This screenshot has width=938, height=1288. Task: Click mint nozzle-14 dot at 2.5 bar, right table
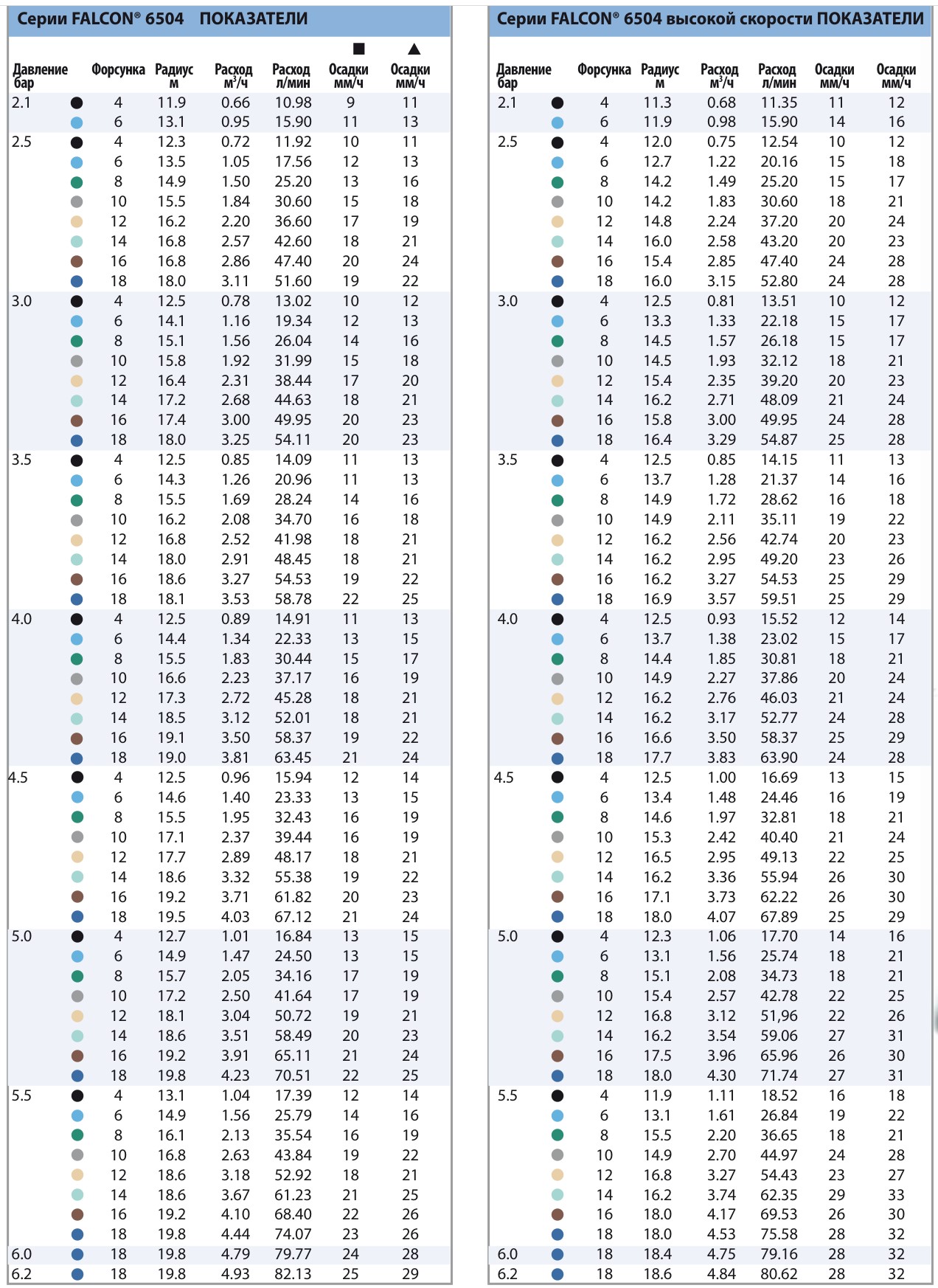(557, 242)
